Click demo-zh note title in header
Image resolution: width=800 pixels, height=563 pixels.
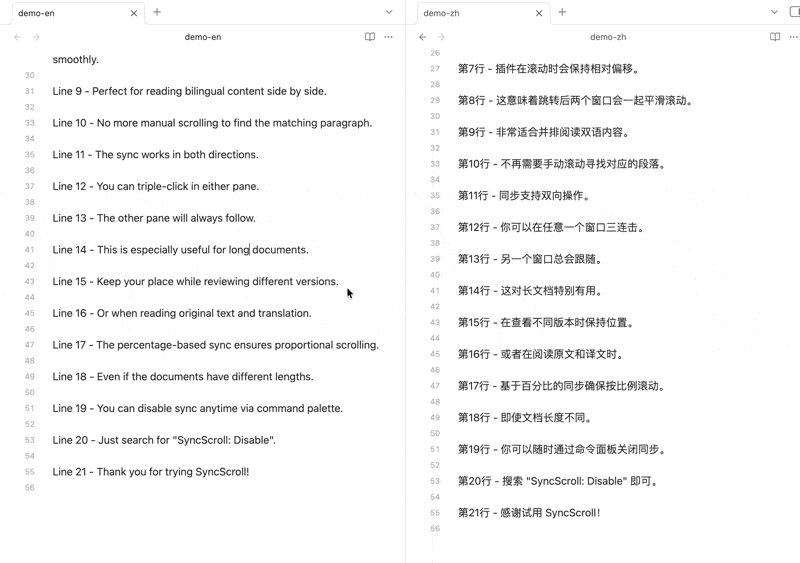[608, 37]
